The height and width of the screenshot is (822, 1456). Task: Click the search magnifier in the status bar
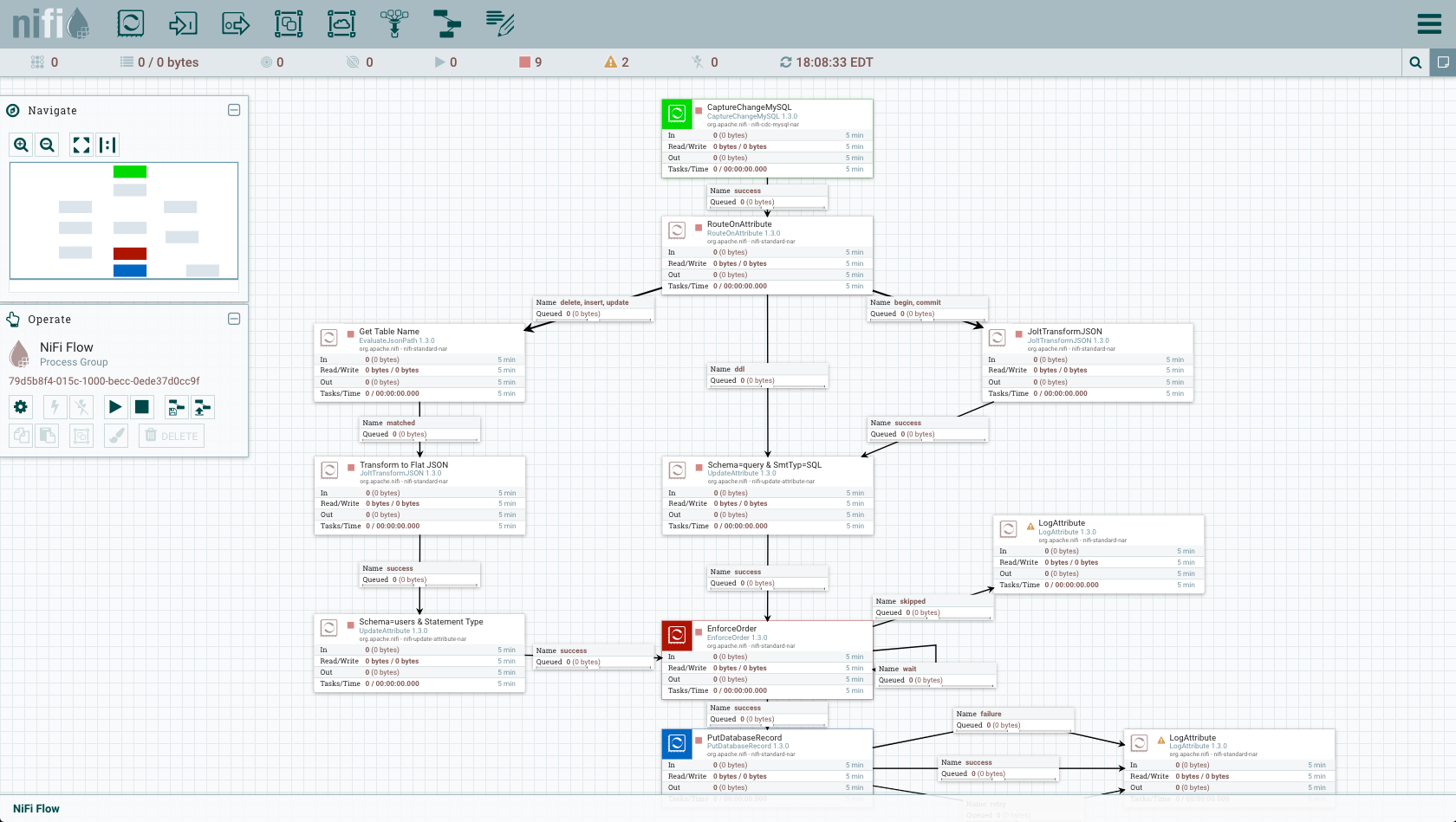1415,62
